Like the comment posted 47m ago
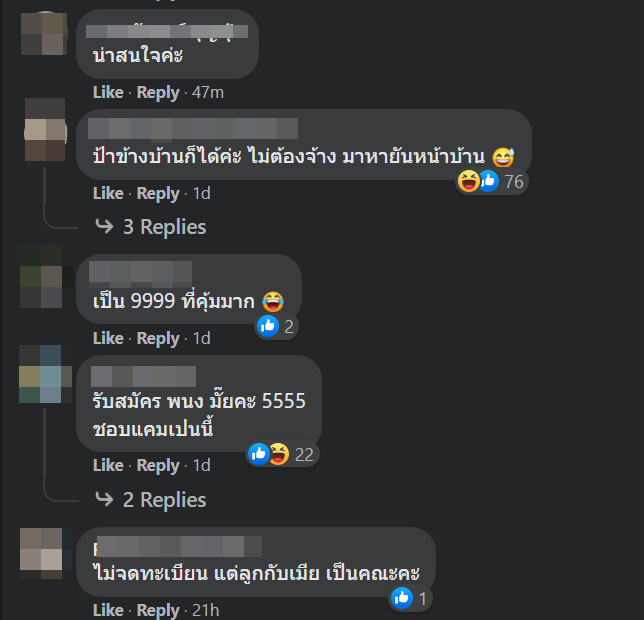 108,92
